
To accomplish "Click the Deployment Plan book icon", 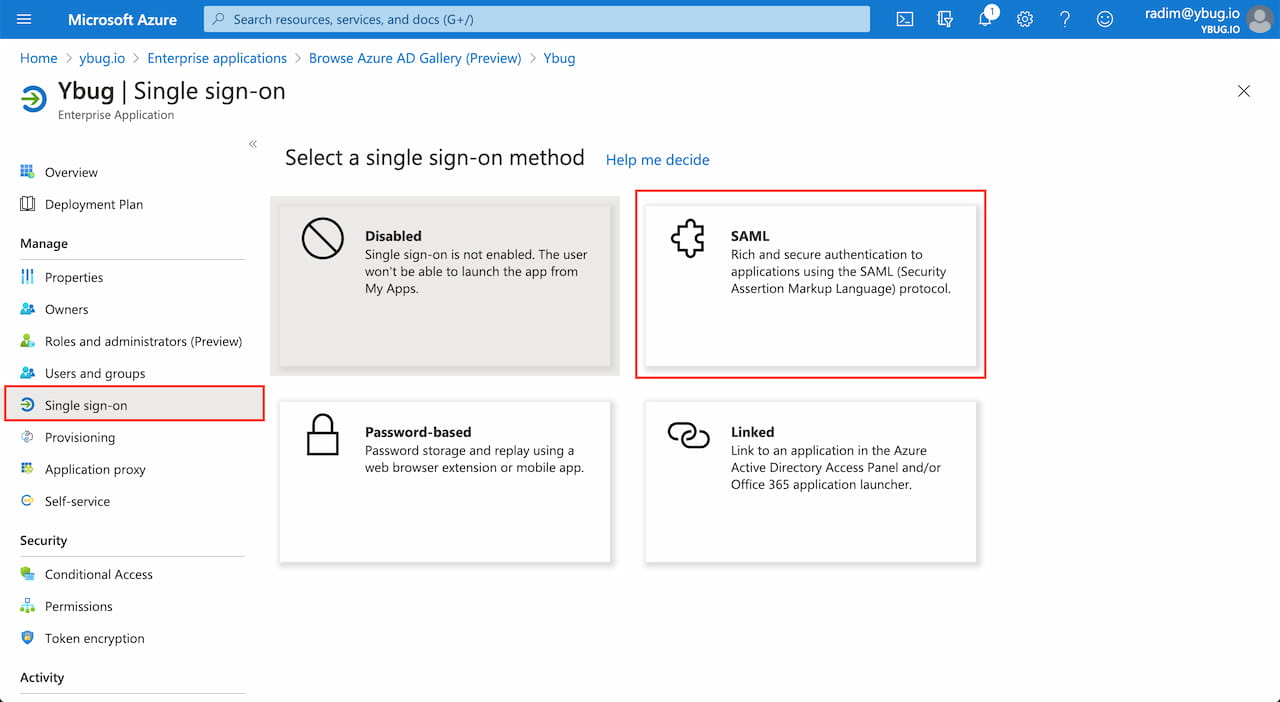I will (x=27, y=204).
